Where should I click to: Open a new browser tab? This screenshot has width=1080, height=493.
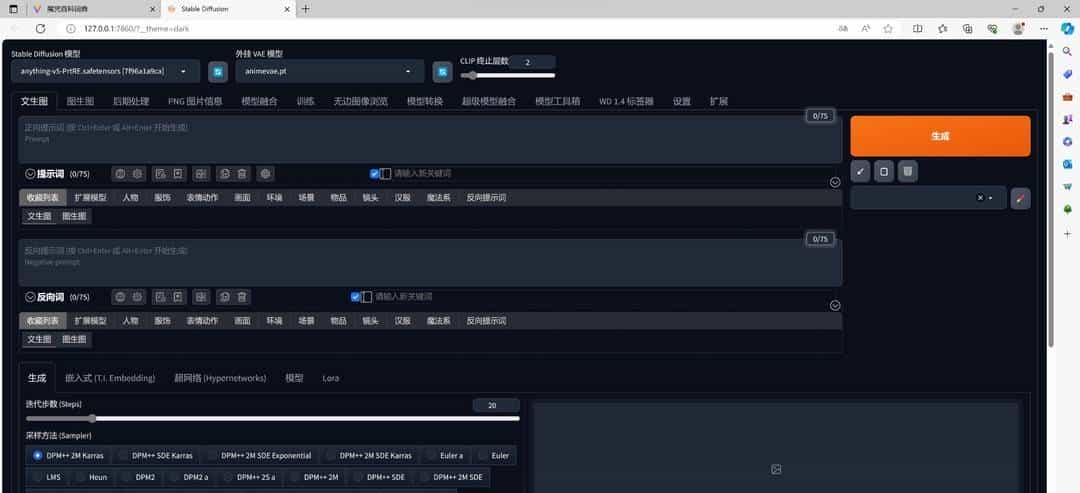pyautogui.click(x=306, y=9)
